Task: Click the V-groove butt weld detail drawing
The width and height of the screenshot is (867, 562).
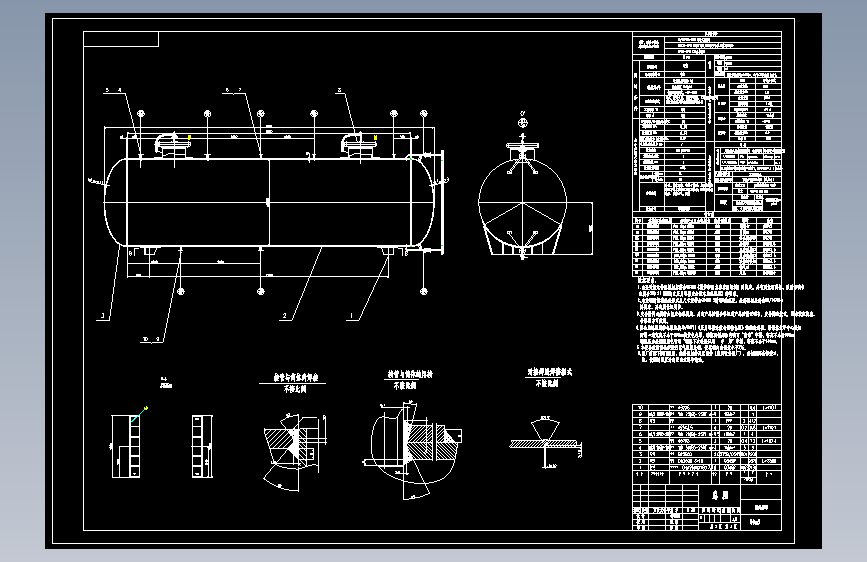Action: click(545, 443)
